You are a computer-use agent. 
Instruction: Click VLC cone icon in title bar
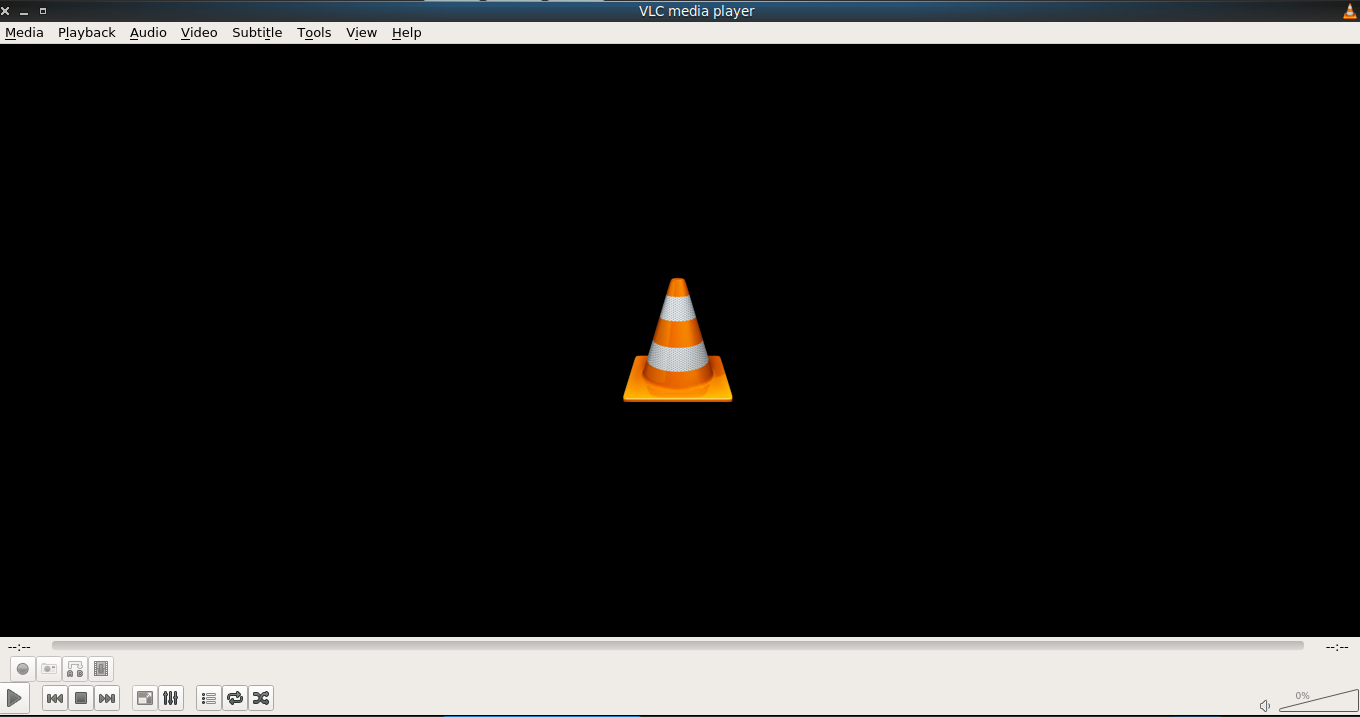coord(1350,11)
